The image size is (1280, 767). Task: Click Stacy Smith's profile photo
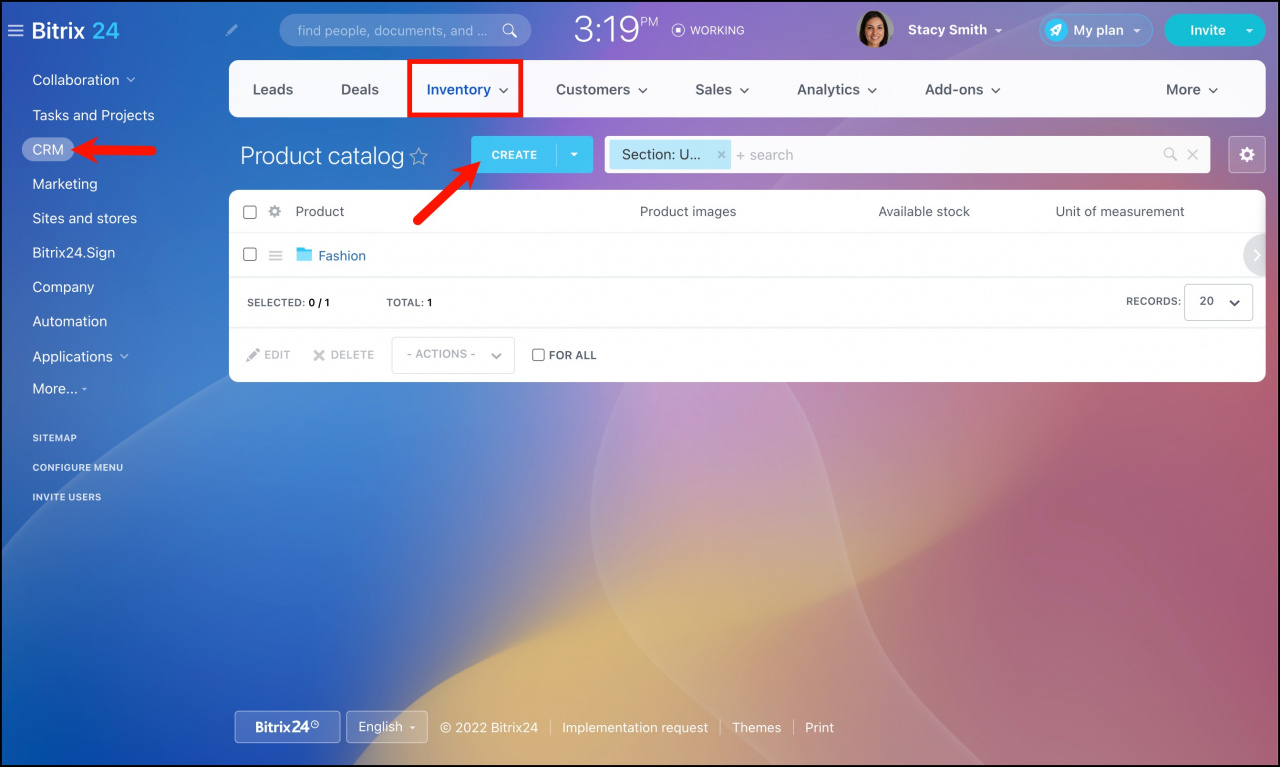pyautogui.click(x=875, y=30)
